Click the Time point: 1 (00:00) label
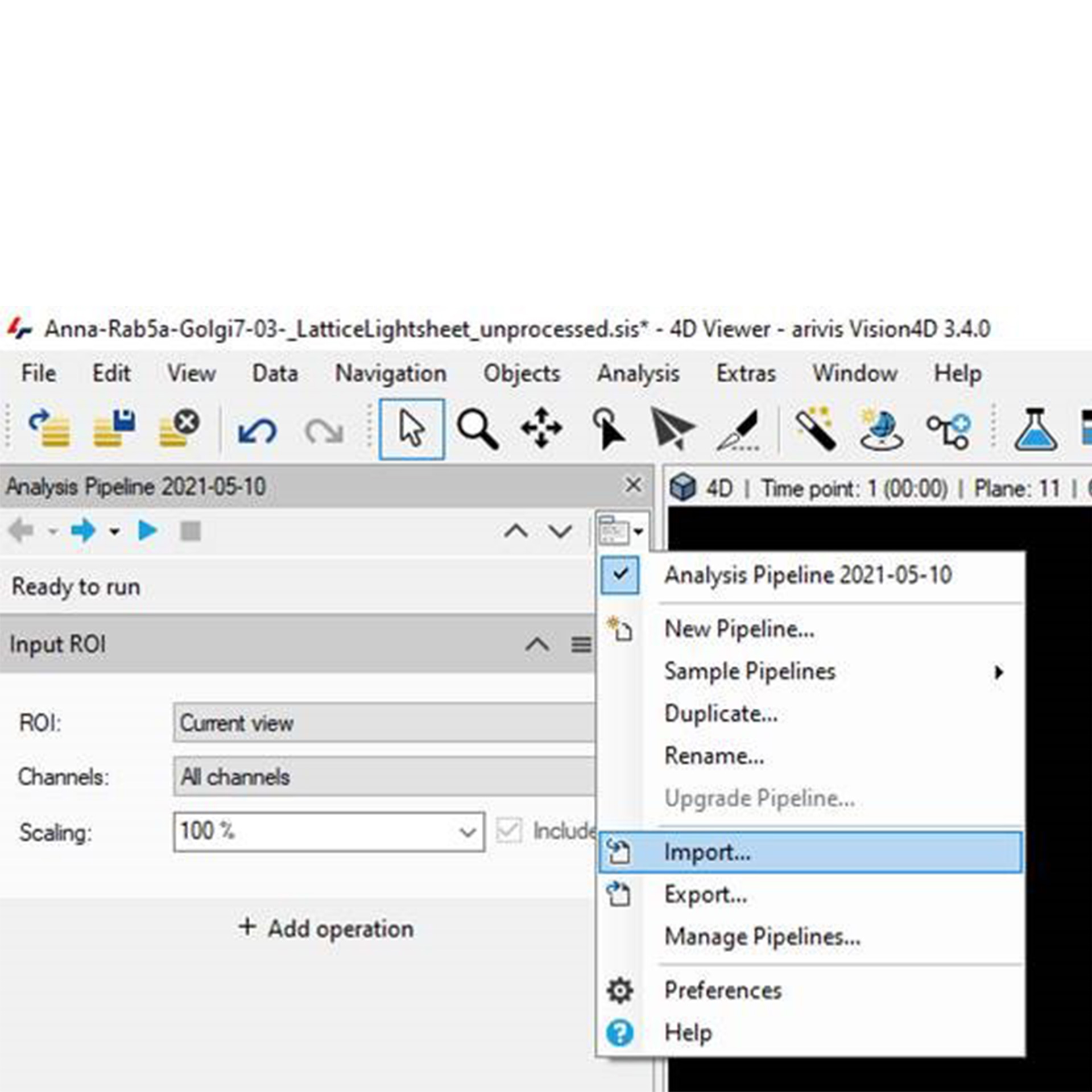Image resolution: width=1092 pixels, height=1092 pixels. point(854,488)
